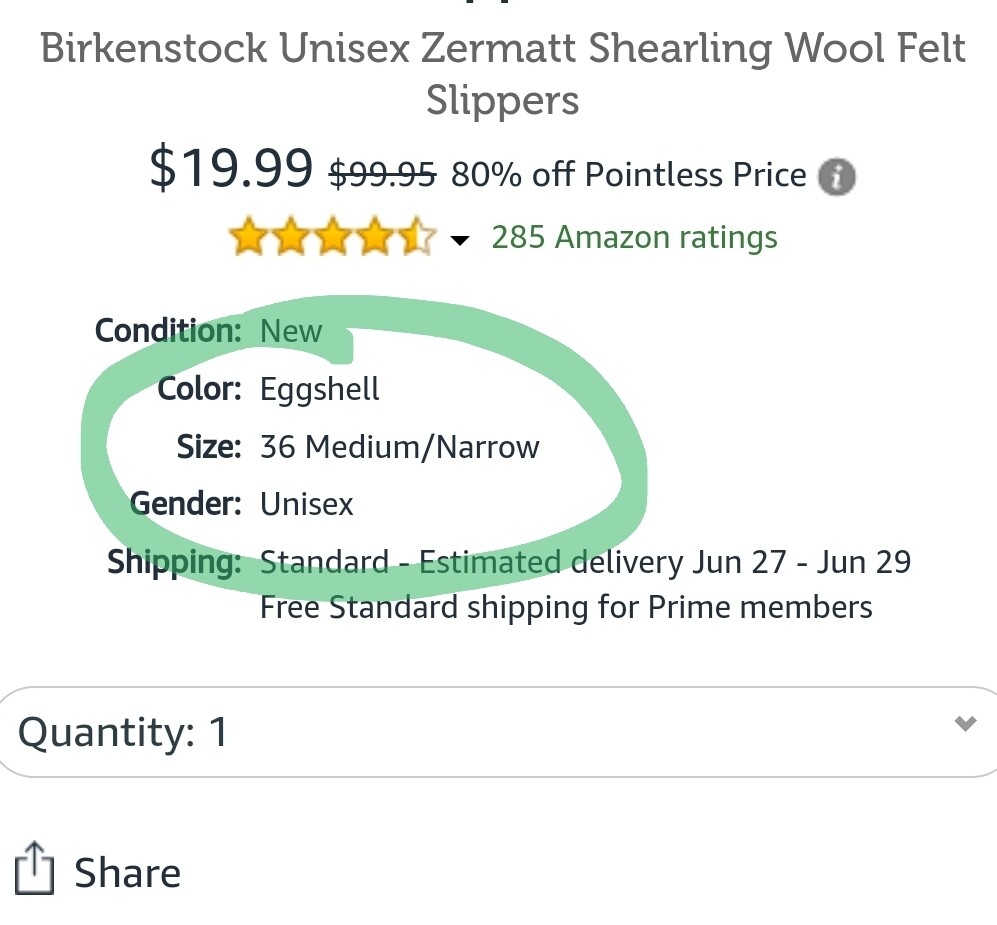Screen dimensions: 997x925
Task: Click the Quantity chevron arrow
Action: click(965, 723)
